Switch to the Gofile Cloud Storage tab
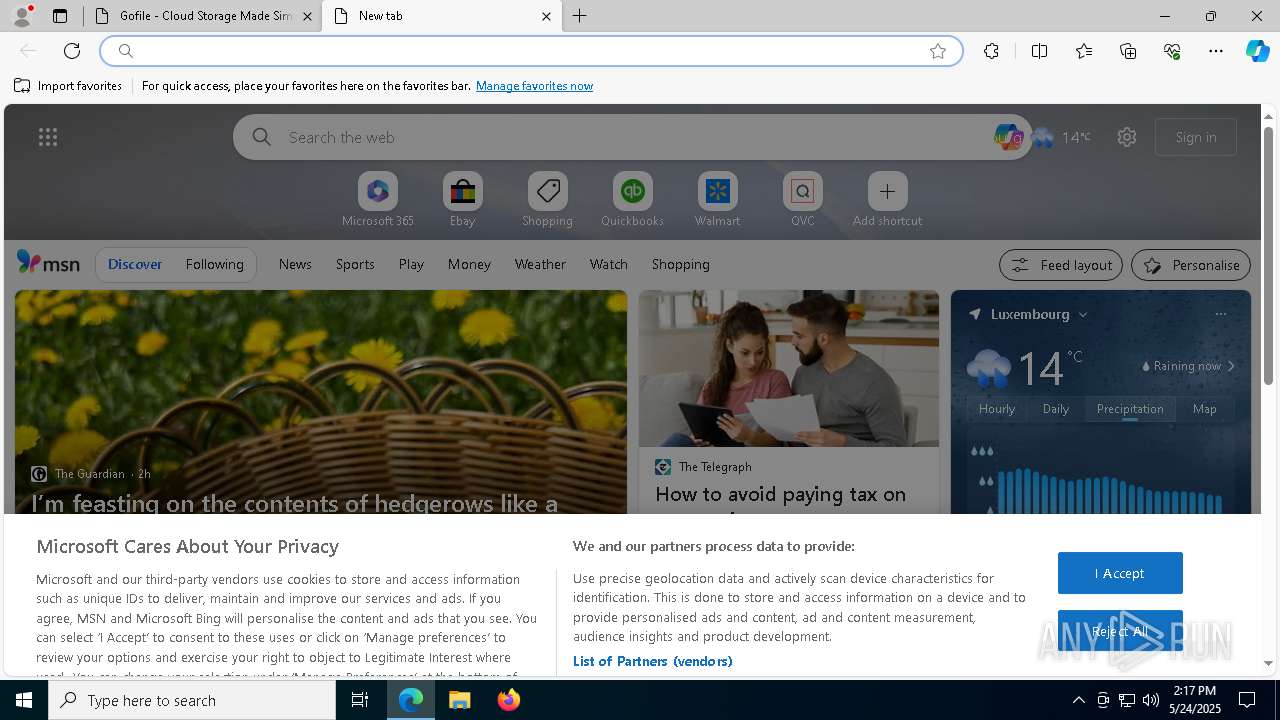1280x720 pixels. (204, 16)
